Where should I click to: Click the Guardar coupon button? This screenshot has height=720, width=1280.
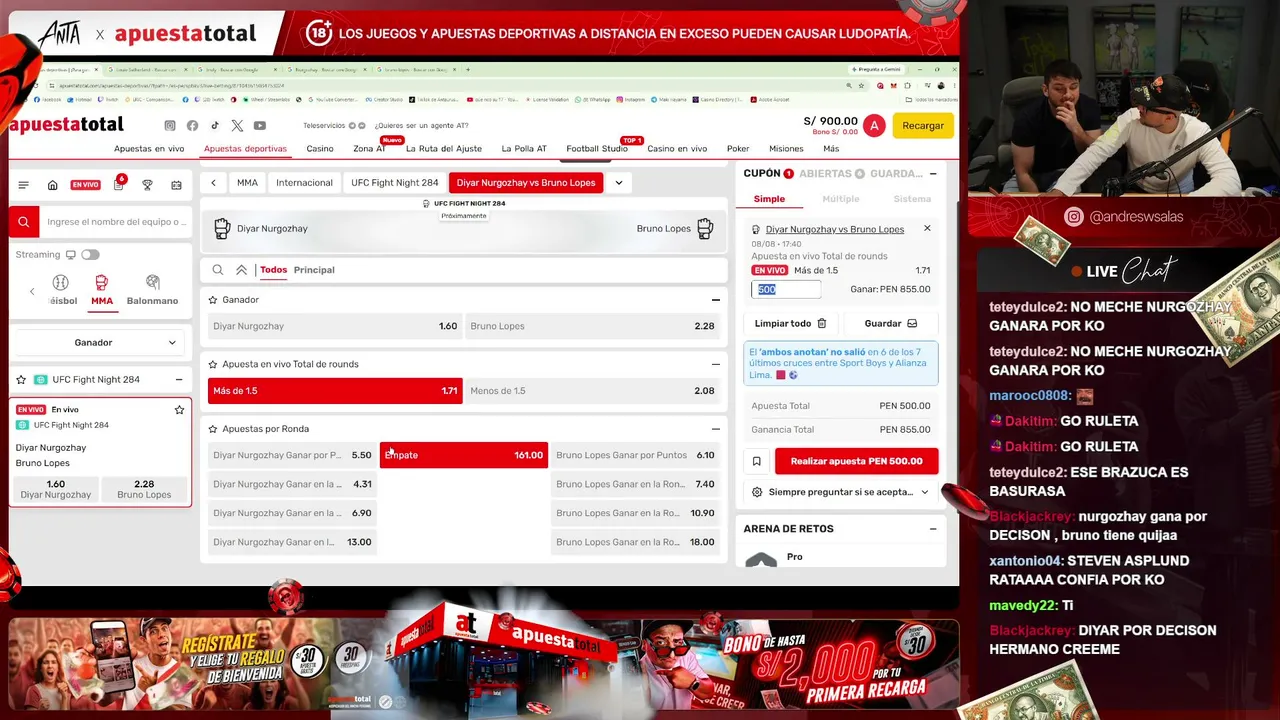point(890,324)
